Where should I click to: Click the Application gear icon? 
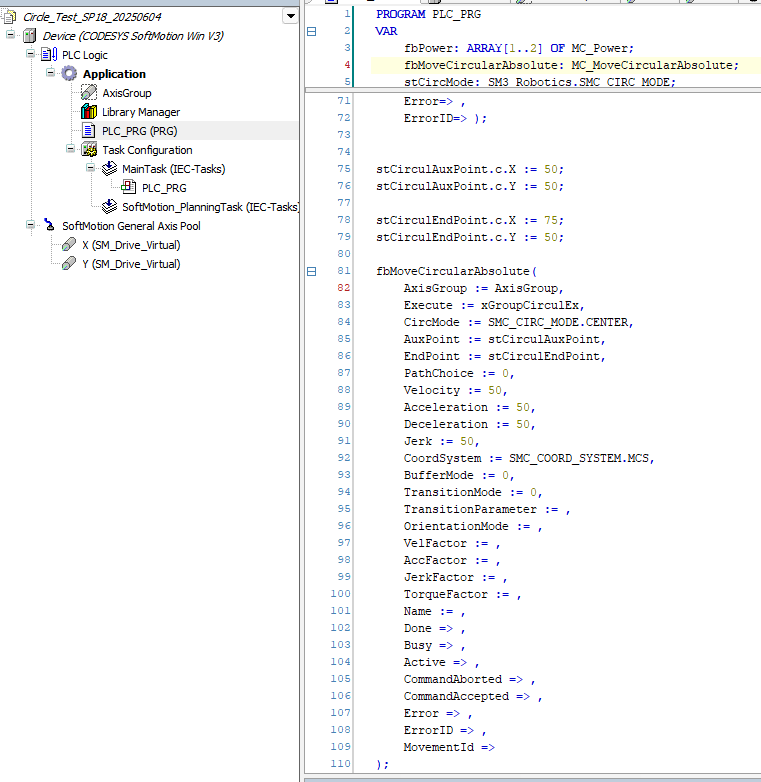pyautogui.click(x=69, y=74)
